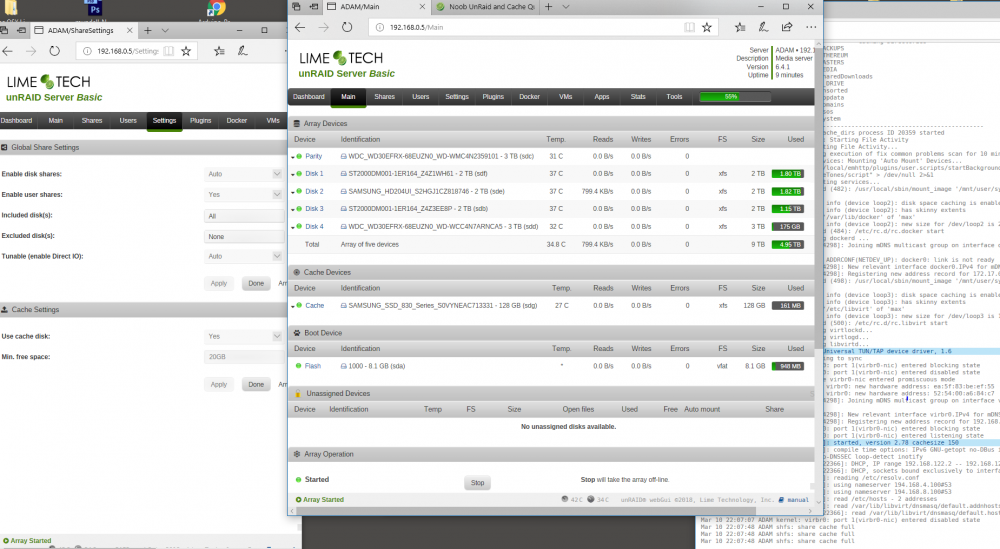Viewport: 1000px width, 549px height.
Task: Open the VMs tab in ADAM/Main window
Action: 566,97
